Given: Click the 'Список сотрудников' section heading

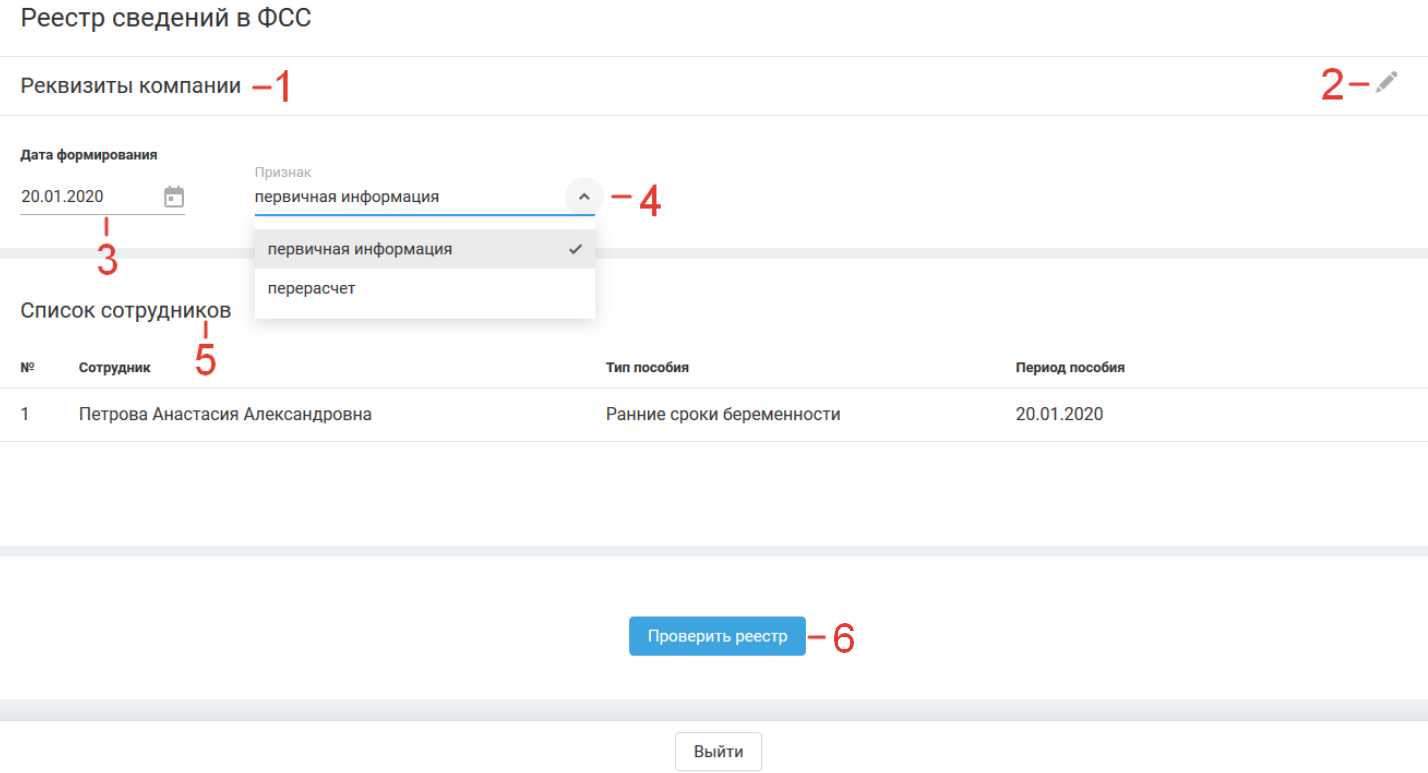Looking at the screenshot, I should point(125,311).
